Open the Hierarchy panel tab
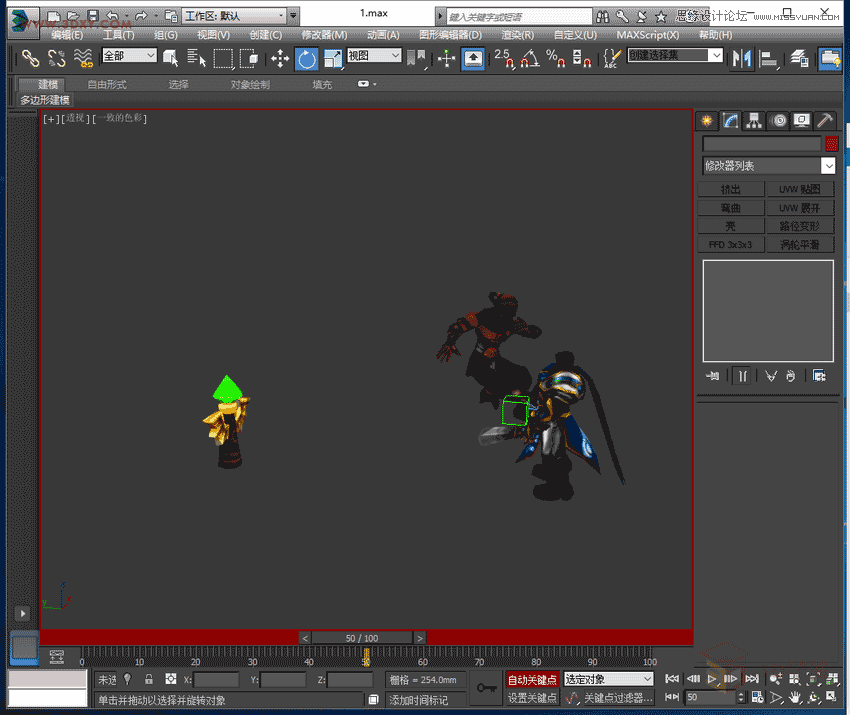 pos(755,121)
